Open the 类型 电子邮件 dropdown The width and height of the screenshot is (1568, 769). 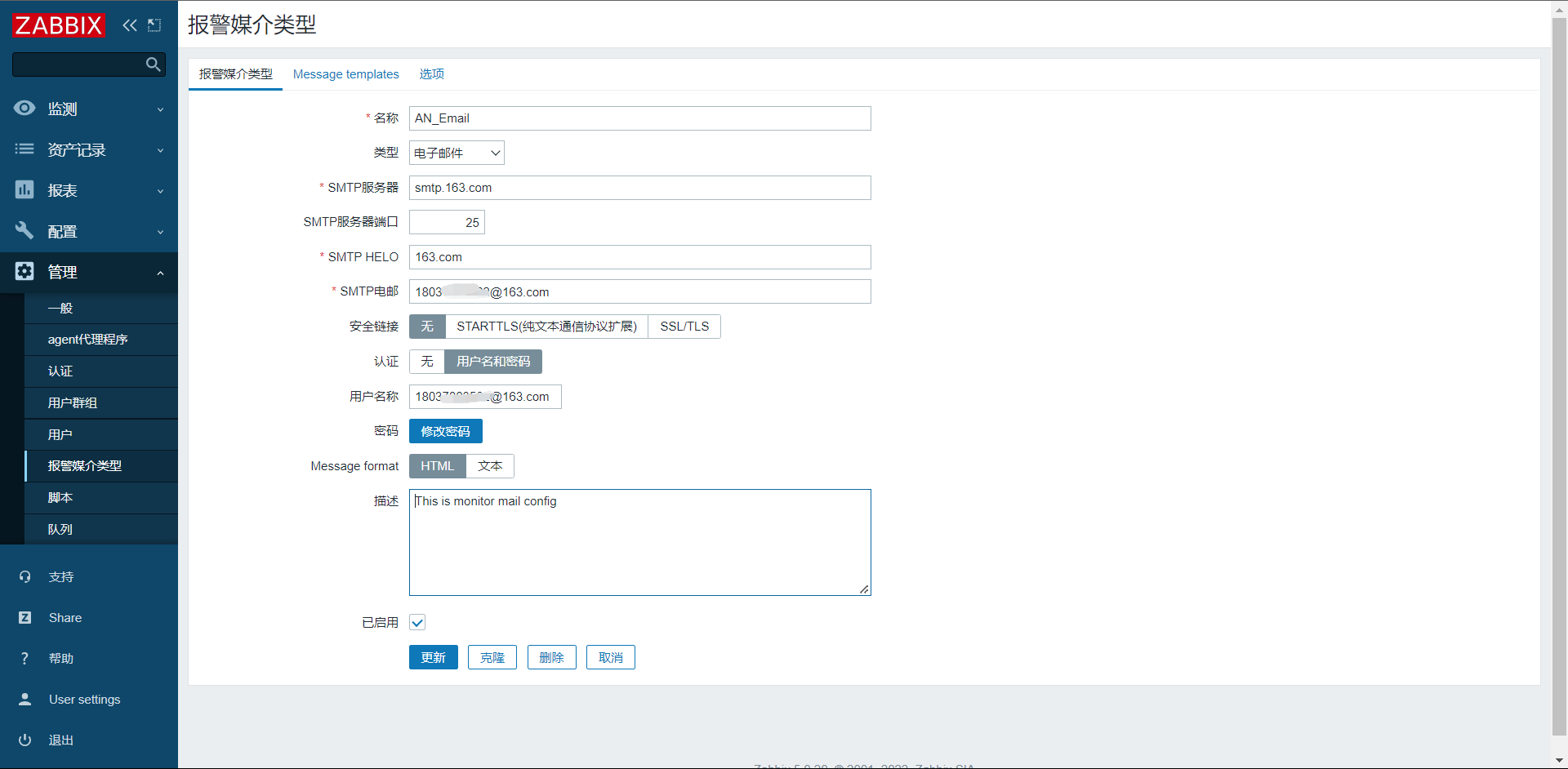point(457,153)
